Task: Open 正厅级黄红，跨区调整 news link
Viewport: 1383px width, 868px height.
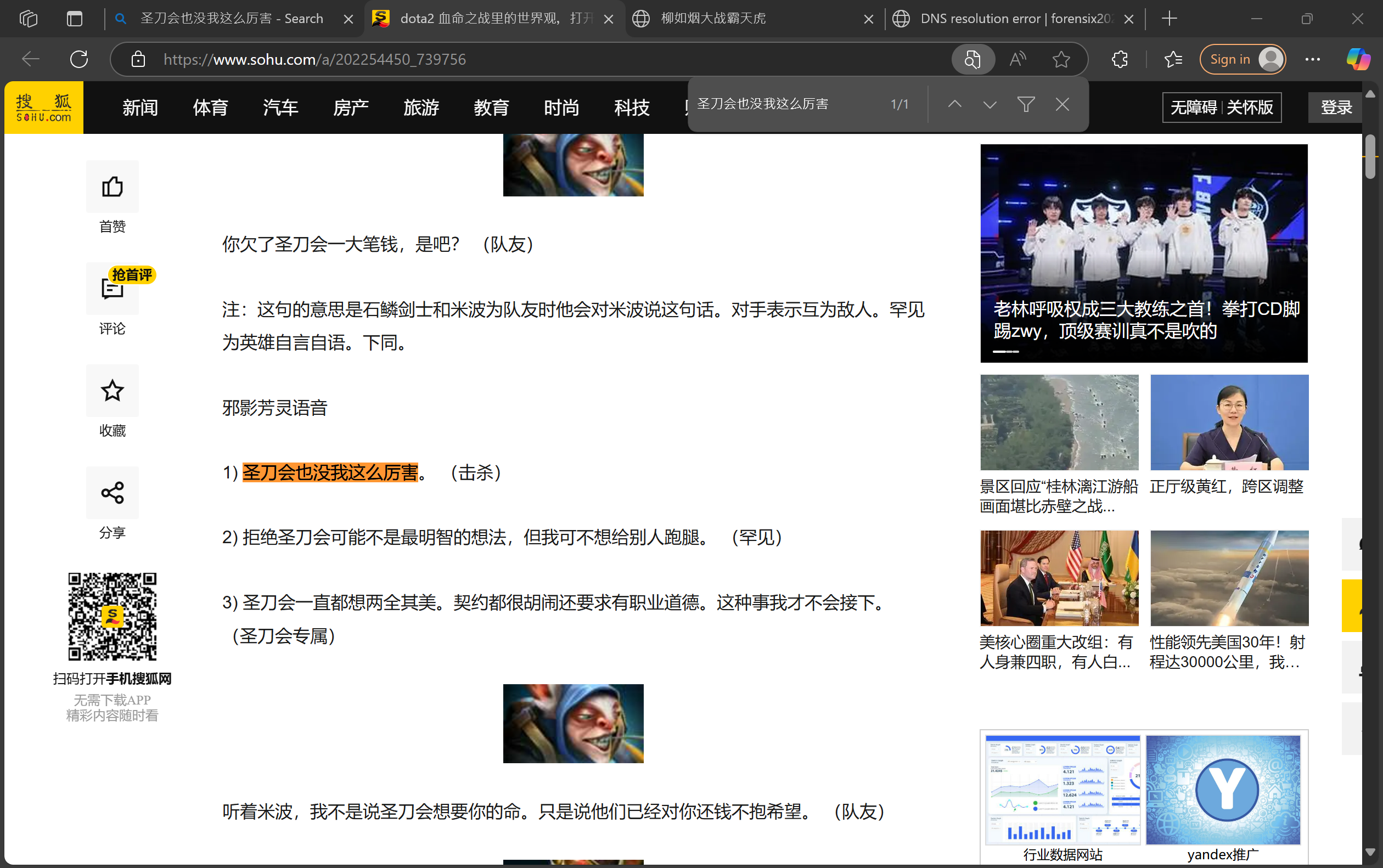Action: [1226, 486]
